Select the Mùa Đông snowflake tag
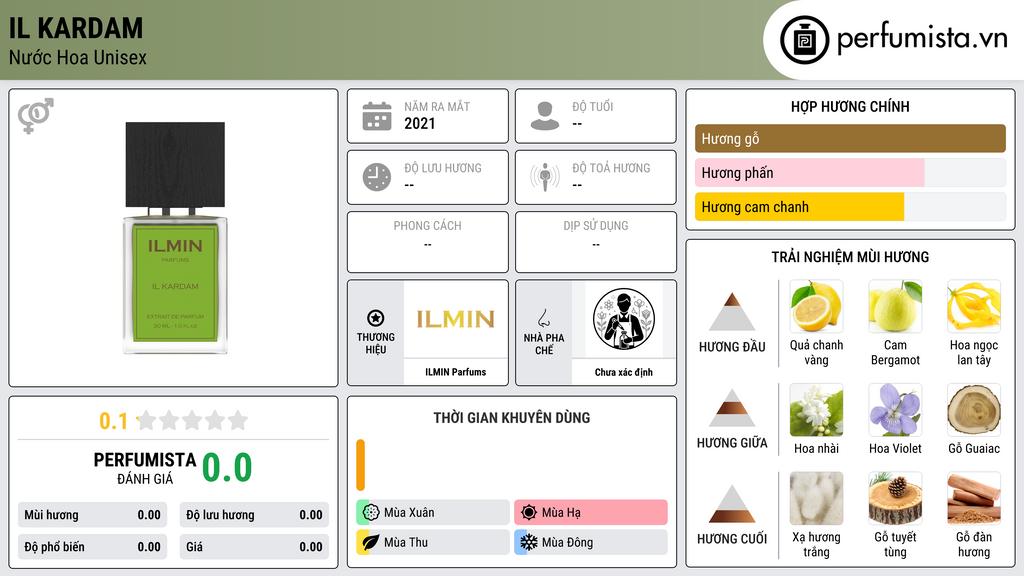1024x576 pixels. click(x=591, y=542)
